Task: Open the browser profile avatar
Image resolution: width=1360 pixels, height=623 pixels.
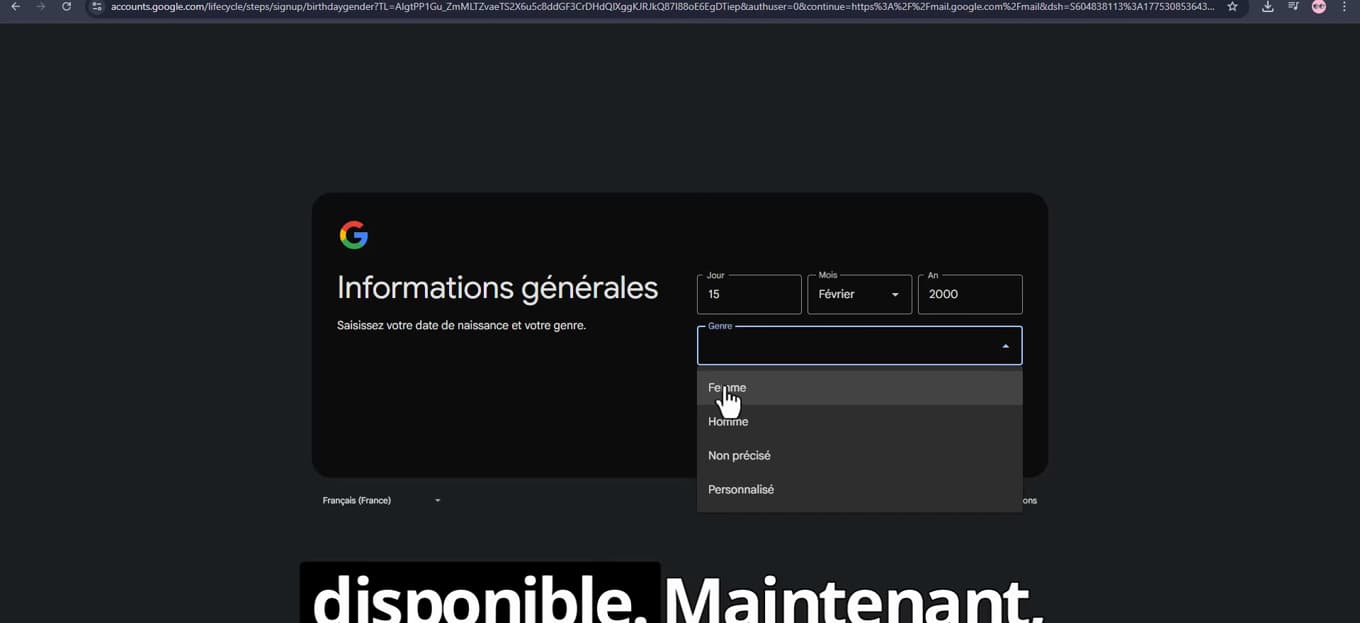Action: coord(1319,6)
